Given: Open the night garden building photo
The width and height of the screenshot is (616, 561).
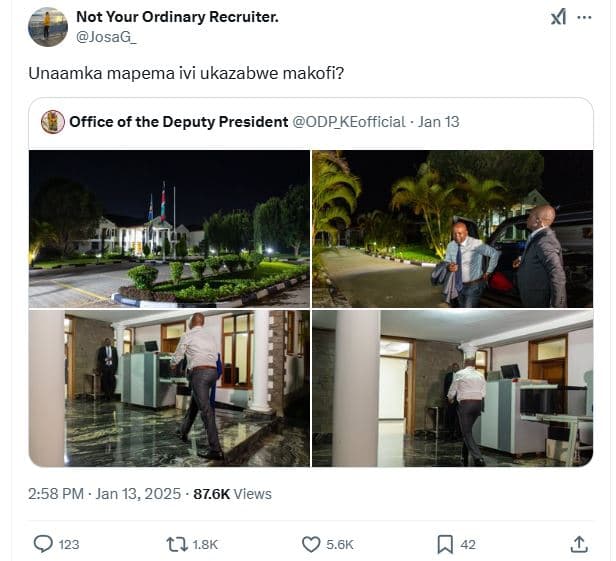Looking at the screenshot, I should coord(169,228).
